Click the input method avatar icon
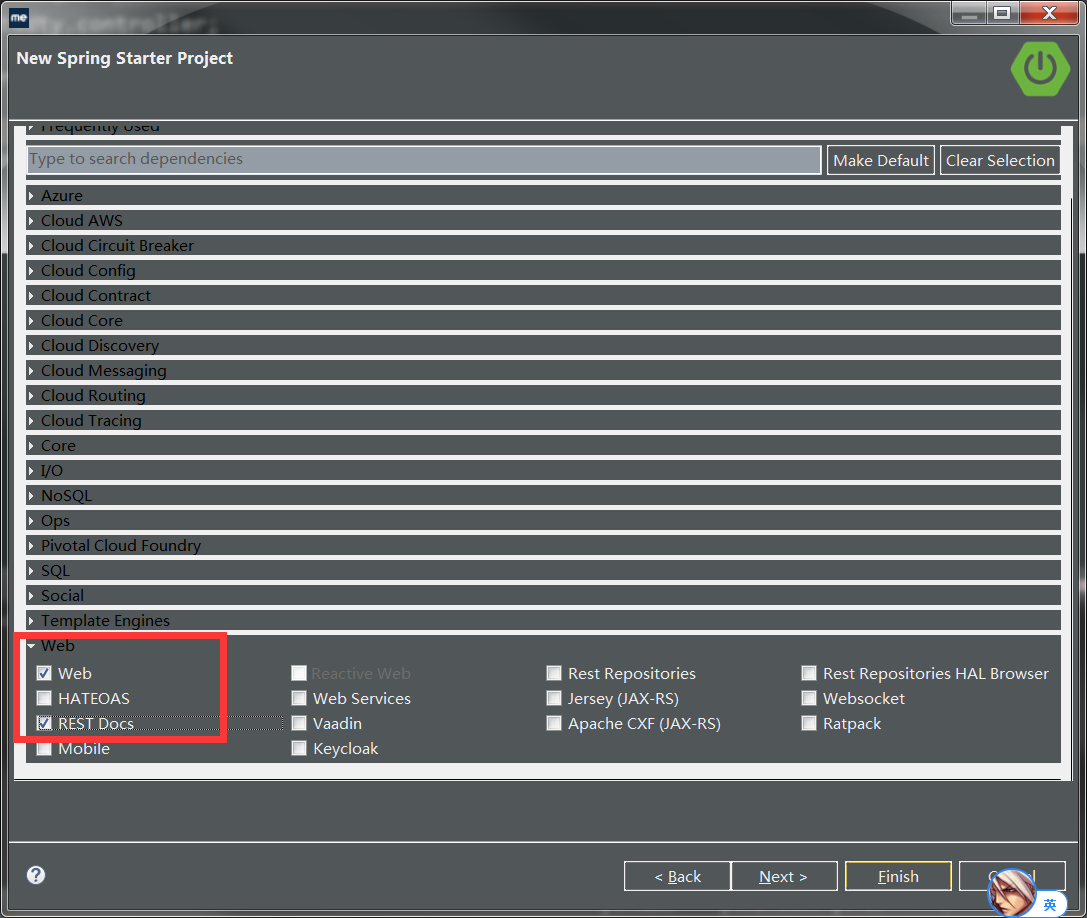Viewport: 1087px width, 918px height. click(x=1011, y=893)
